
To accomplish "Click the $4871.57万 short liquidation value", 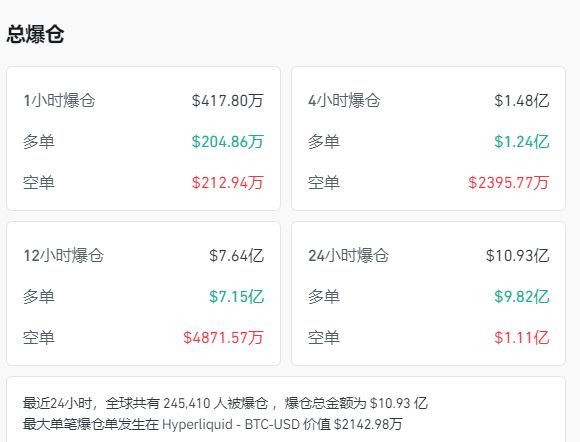I will click(223, 338).
